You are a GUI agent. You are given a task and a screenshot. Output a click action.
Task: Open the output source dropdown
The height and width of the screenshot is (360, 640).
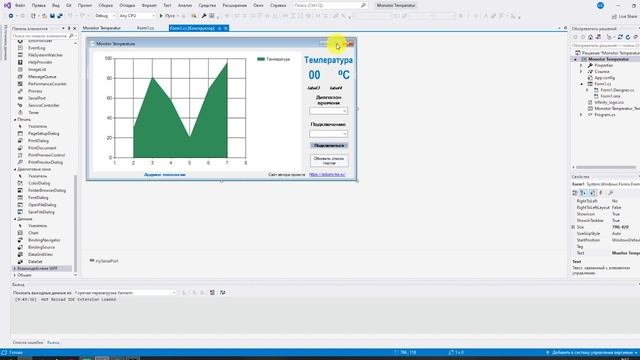pyautogui.click(x=125, y=293)
